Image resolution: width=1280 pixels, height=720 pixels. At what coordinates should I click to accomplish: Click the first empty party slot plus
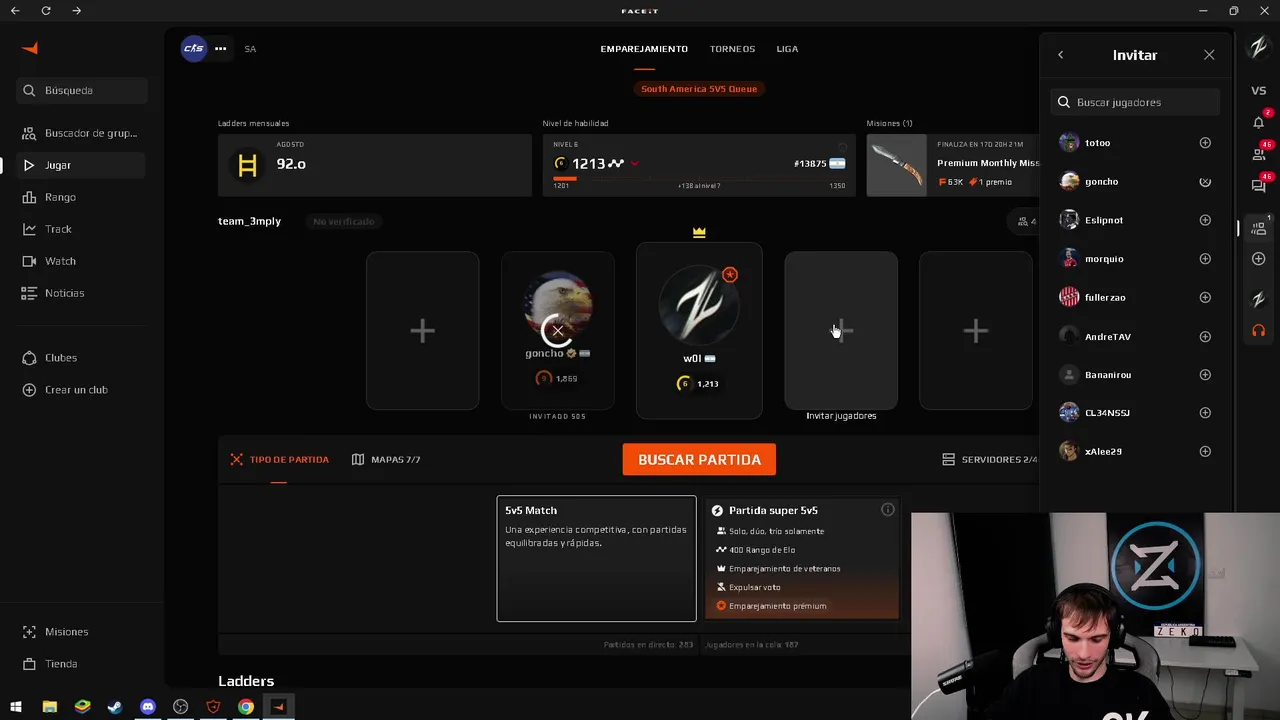click(x=422, y=331)
